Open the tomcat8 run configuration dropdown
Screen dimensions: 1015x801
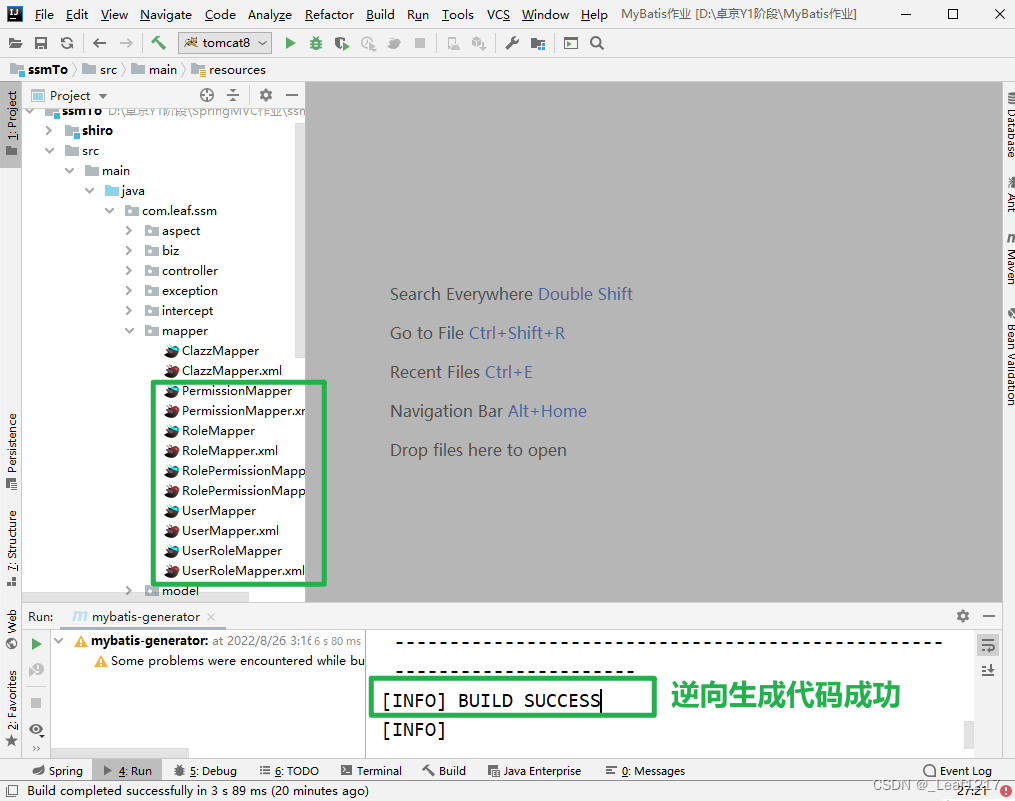click(x=225, y=43)
